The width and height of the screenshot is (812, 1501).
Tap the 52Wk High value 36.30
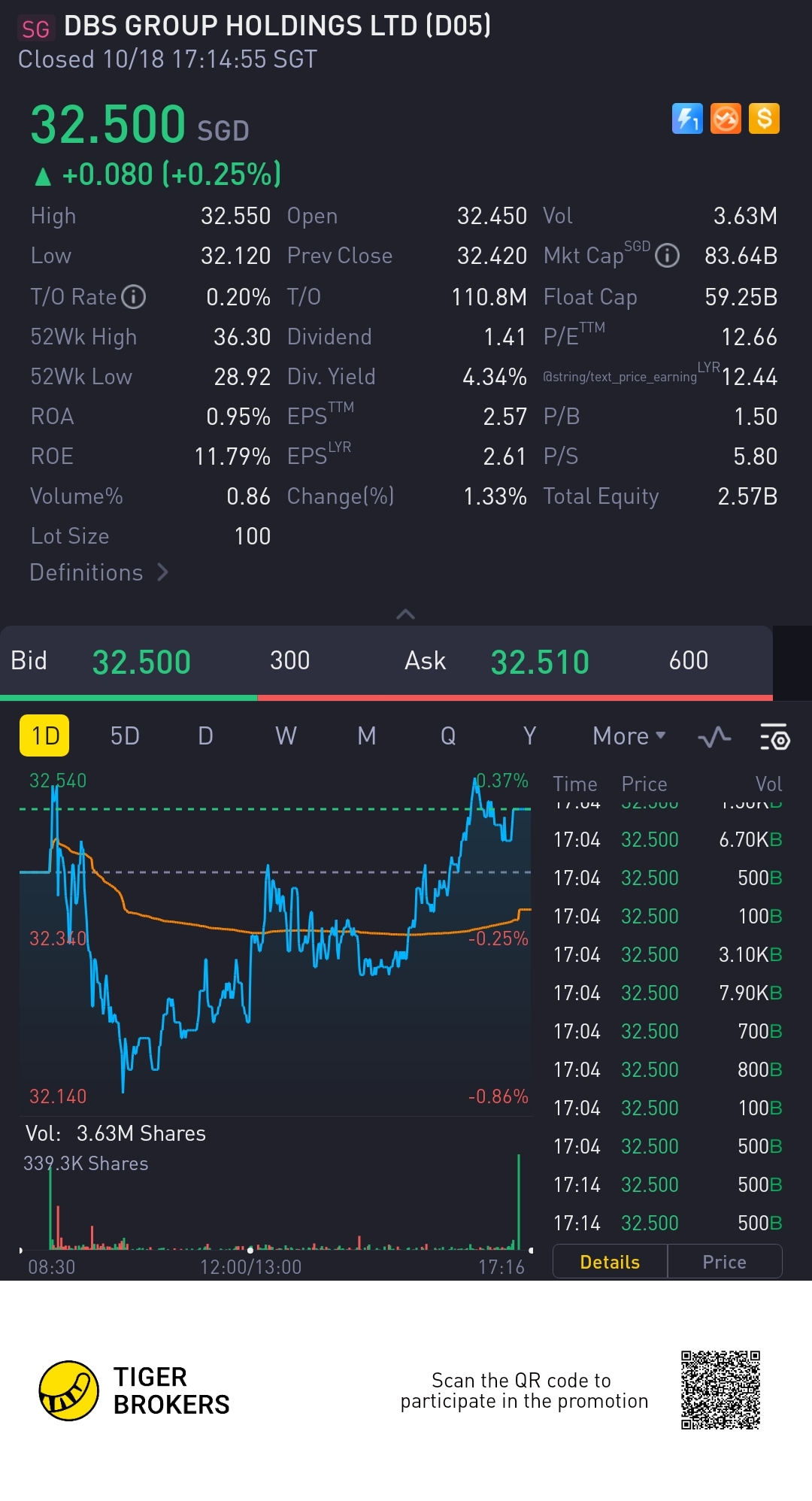pos(242,337)
